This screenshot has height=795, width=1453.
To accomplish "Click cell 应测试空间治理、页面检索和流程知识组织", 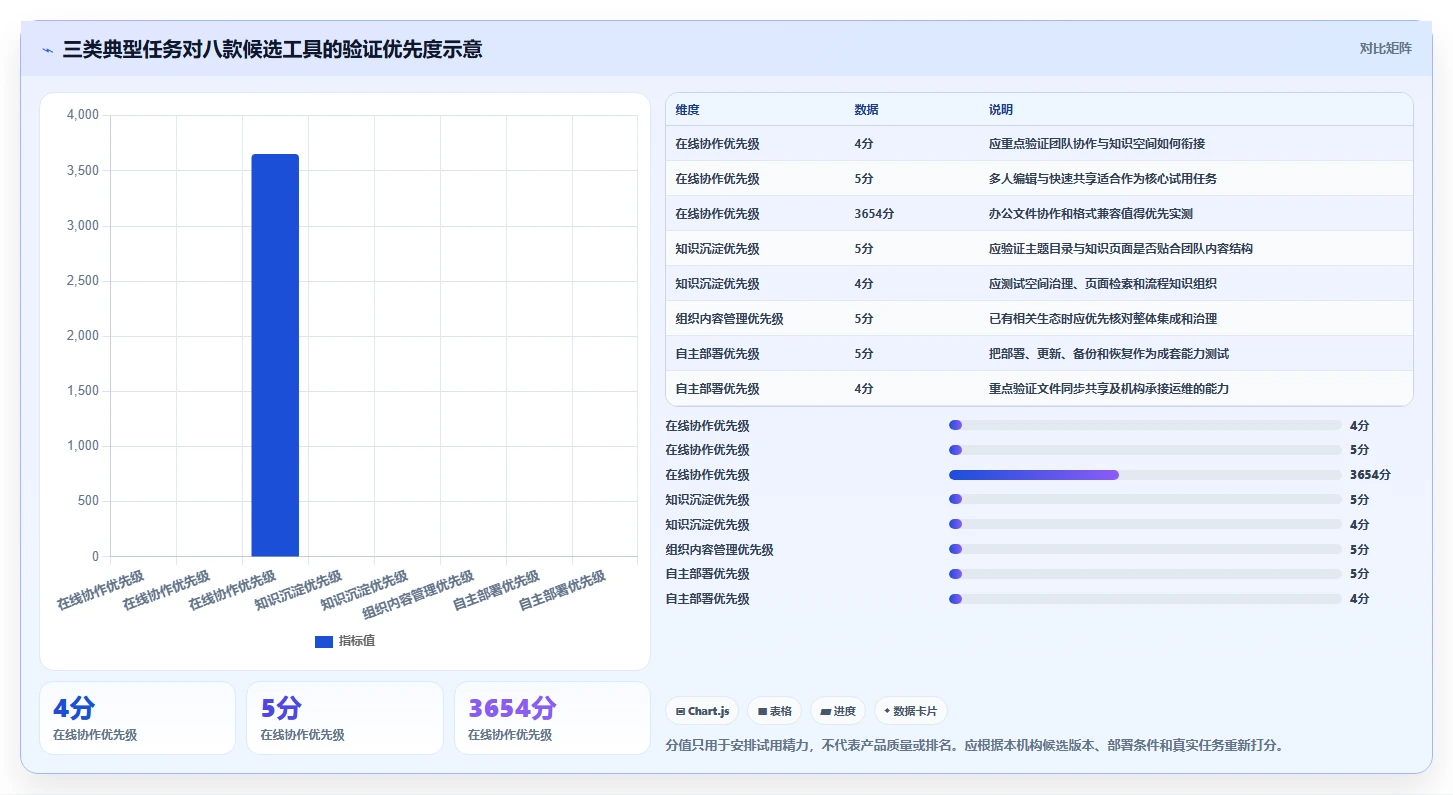I will pos(1103,284).
